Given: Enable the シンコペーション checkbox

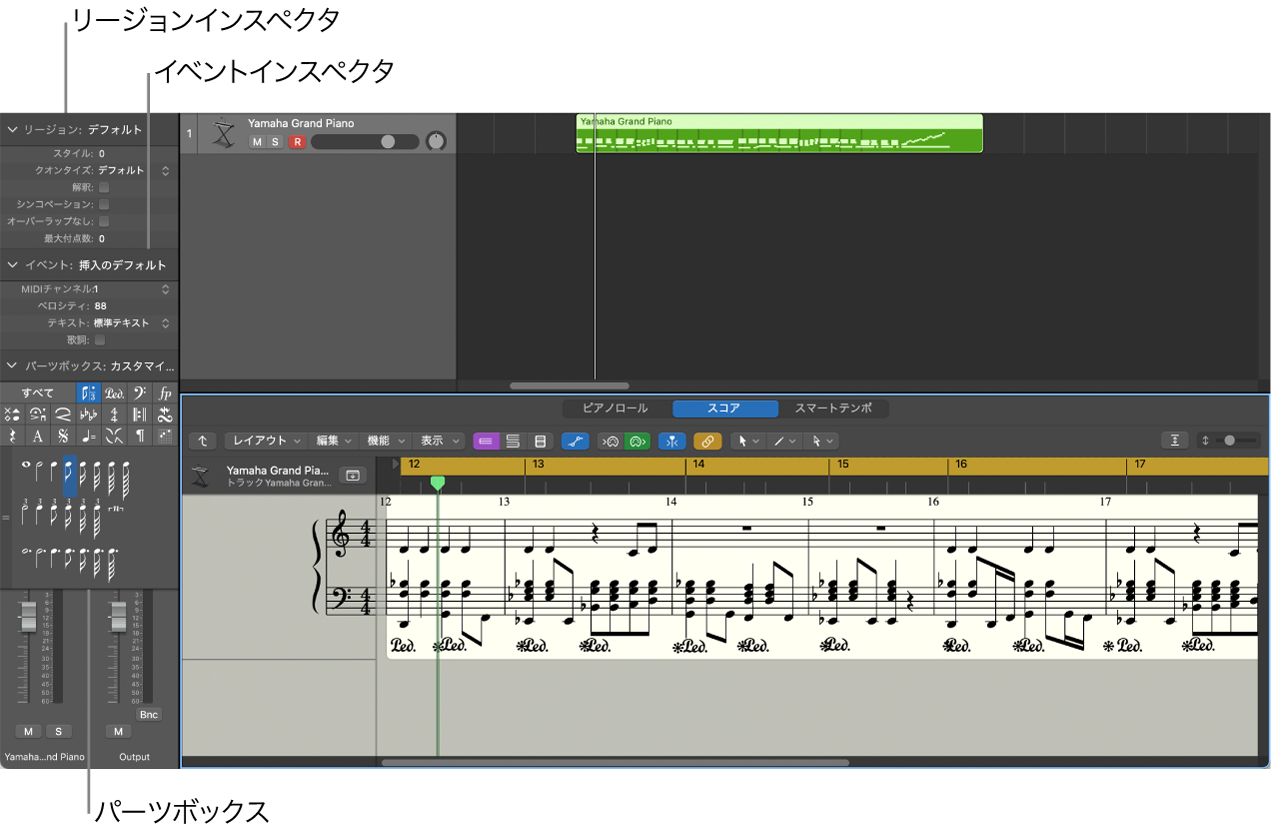Looking at the screenshot, I should [x=104, y=204].
